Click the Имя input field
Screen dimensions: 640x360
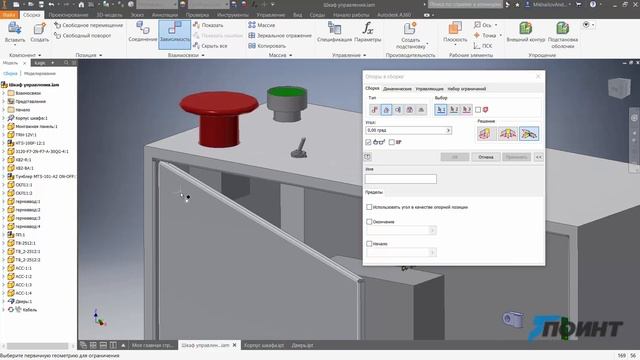(401, 179)
